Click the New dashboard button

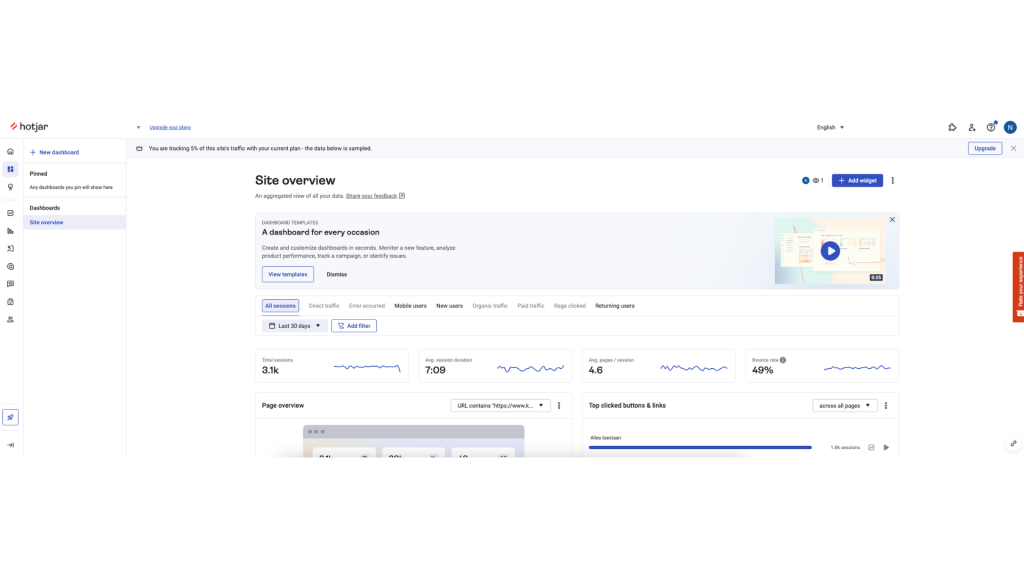point(54,152)
